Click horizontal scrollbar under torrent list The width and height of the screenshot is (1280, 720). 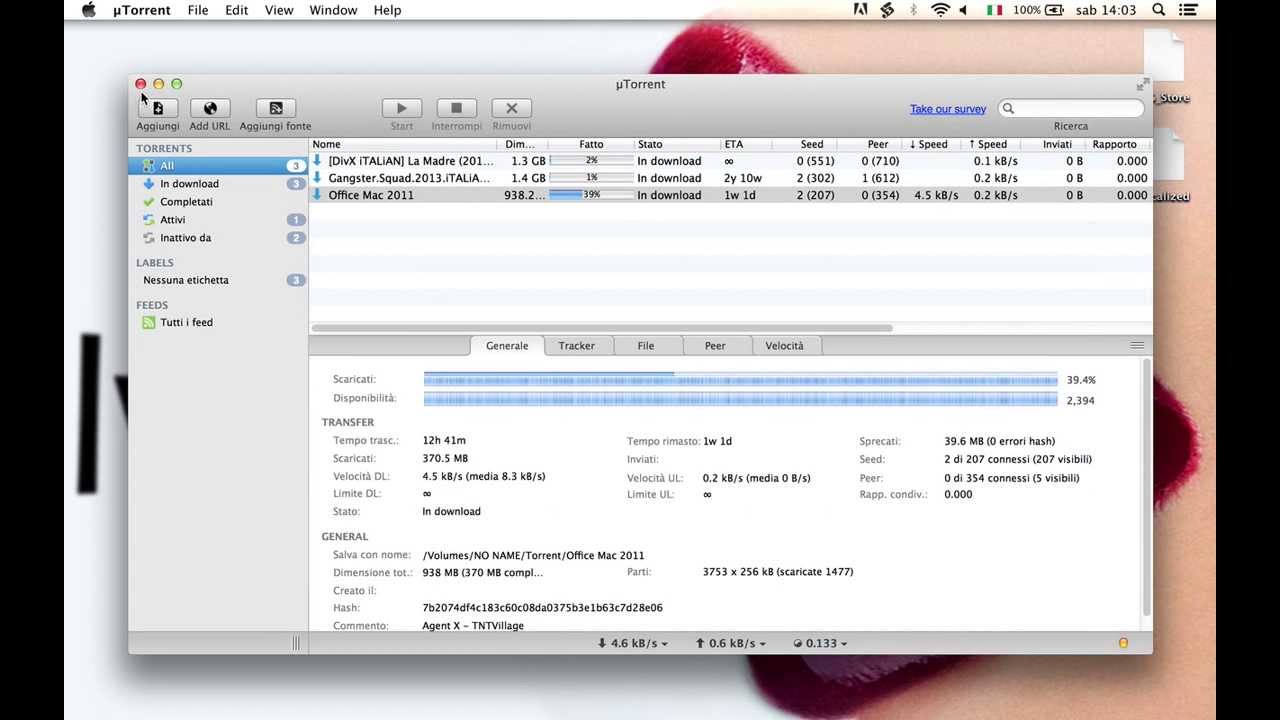tap(602, 328)
